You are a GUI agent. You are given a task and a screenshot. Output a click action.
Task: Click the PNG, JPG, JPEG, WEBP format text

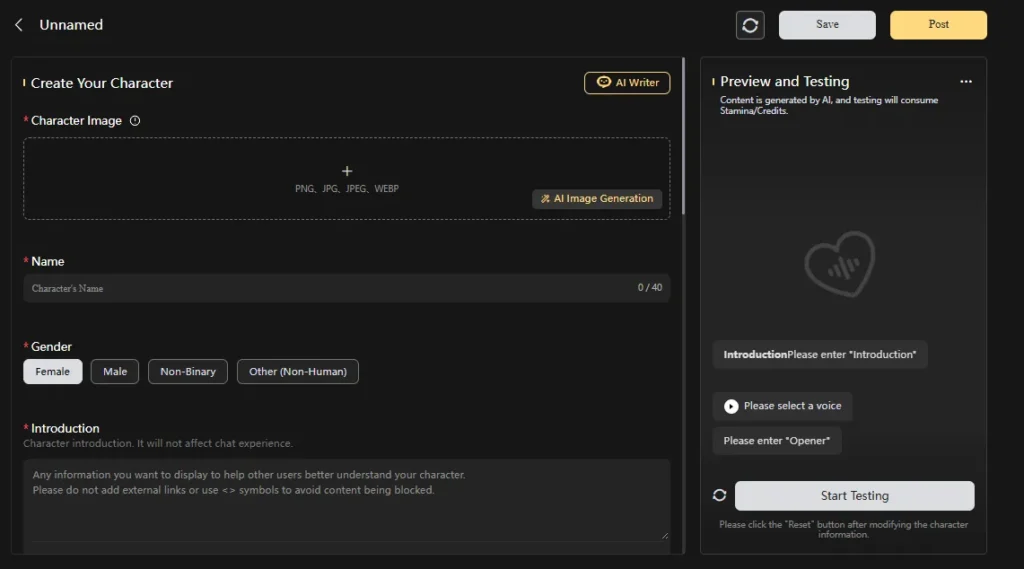click(347, 189)
